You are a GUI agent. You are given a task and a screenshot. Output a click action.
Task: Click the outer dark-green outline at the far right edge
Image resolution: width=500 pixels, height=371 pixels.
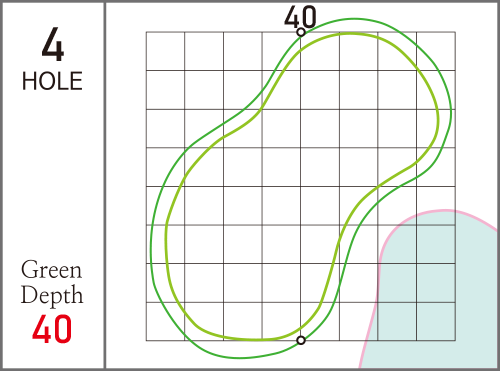(x=451, y=112)
